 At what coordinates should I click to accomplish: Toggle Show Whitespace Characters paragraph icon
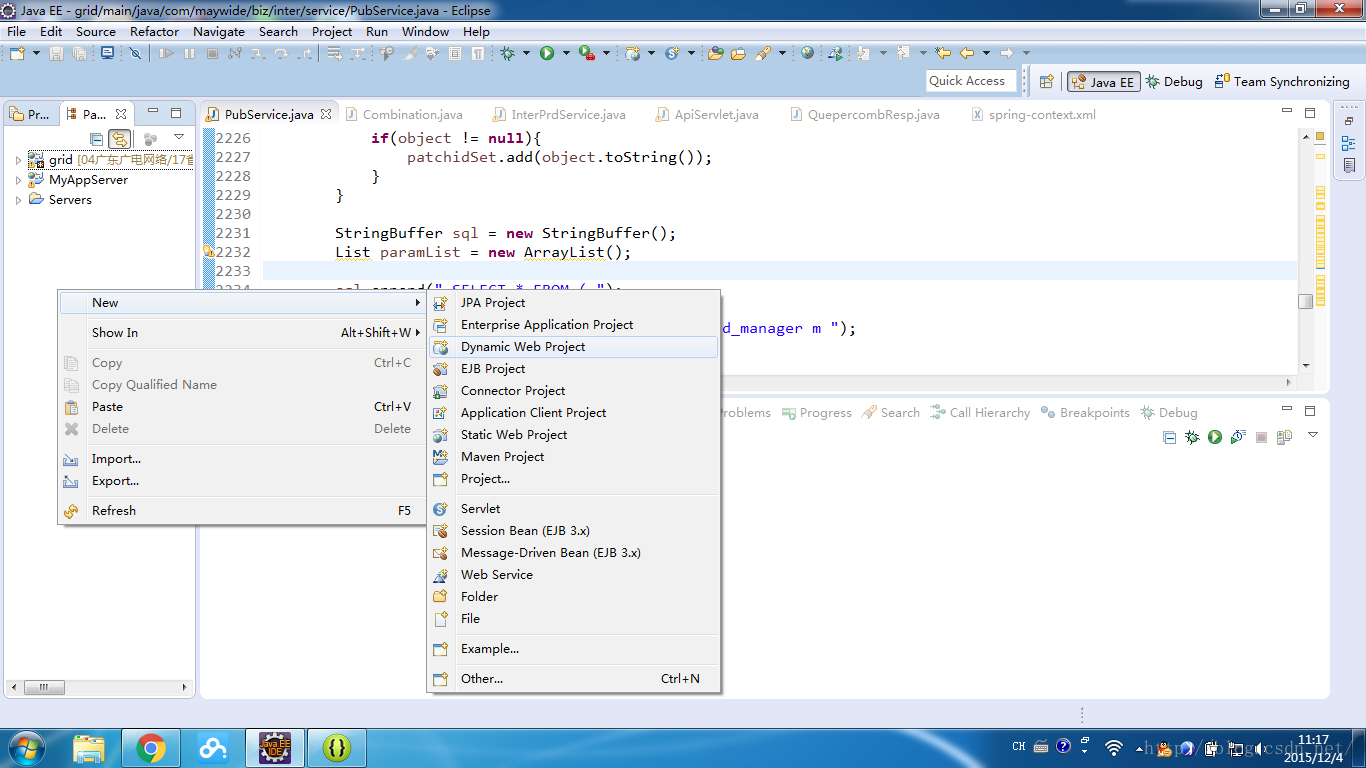[x=478, y=53]
